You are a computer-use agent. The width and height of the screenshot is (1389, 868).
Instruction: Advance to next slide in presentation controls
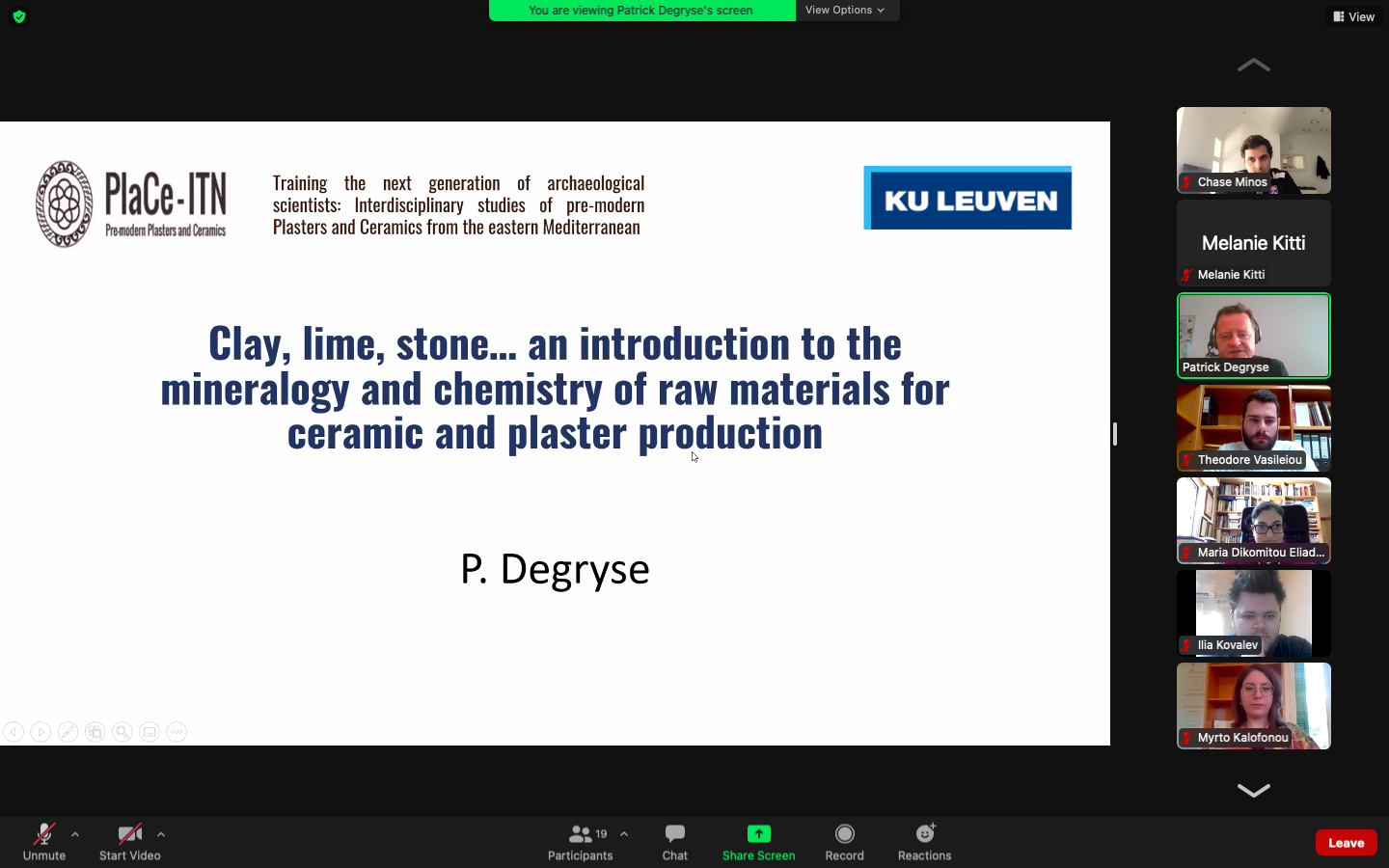click(41, 732)
